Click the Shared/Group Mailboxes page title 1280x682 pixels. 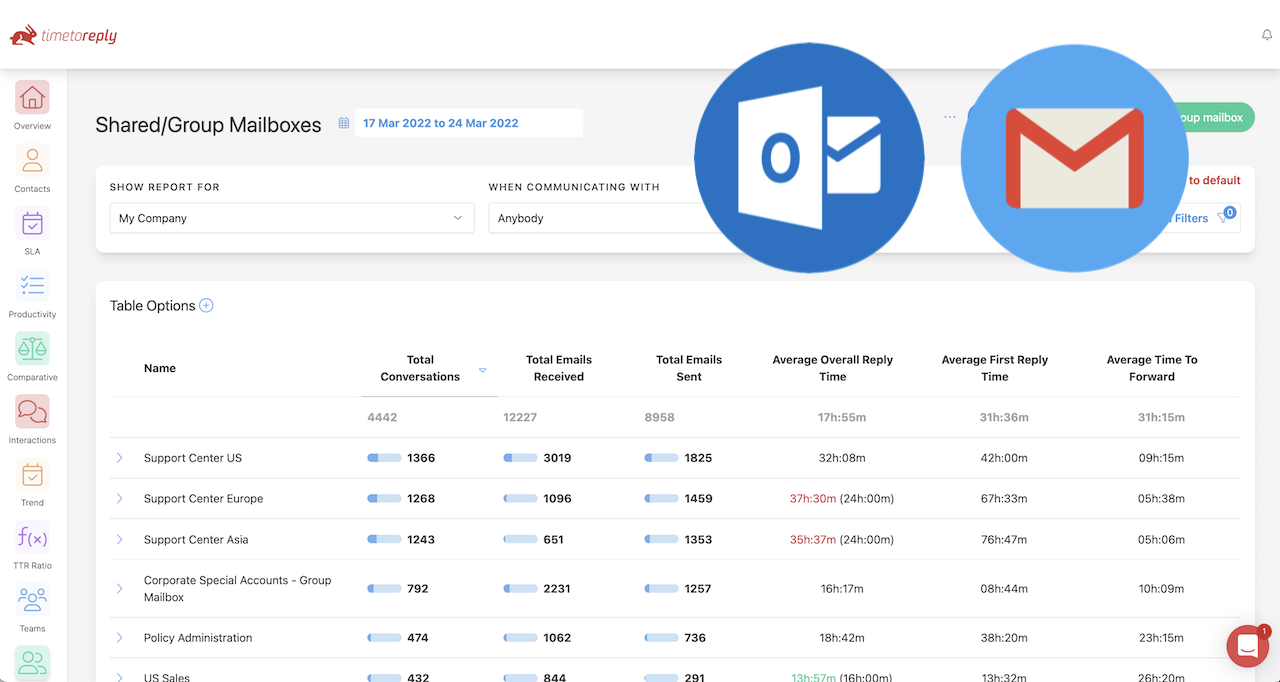[208, 125]
